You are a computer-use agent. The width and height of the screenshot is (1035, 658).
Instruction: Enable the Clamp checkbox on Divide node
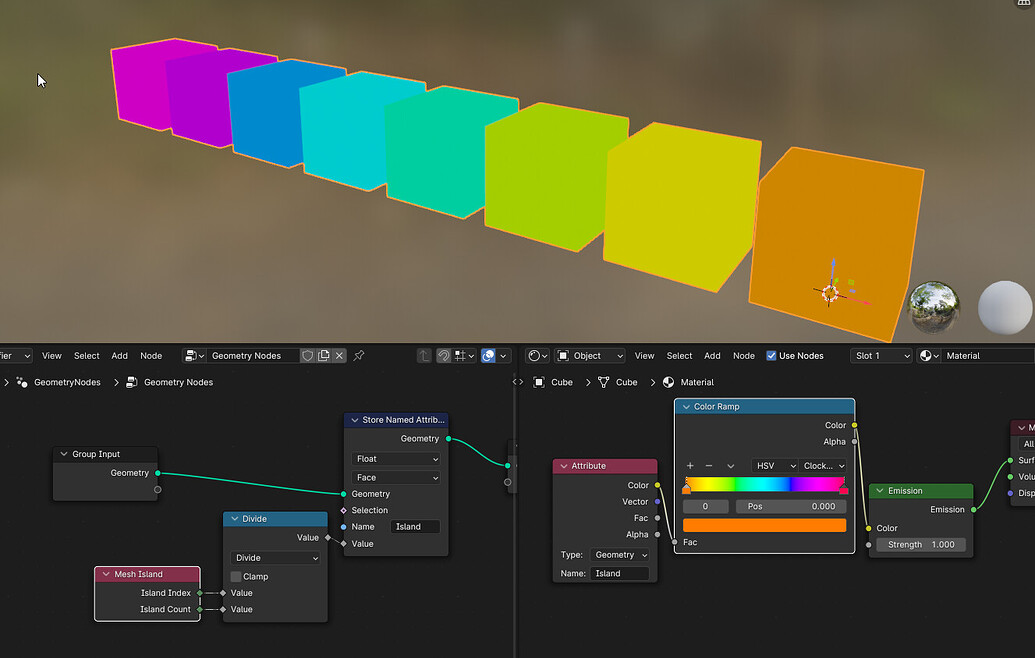pyautogui.click(x=236, y=577)
